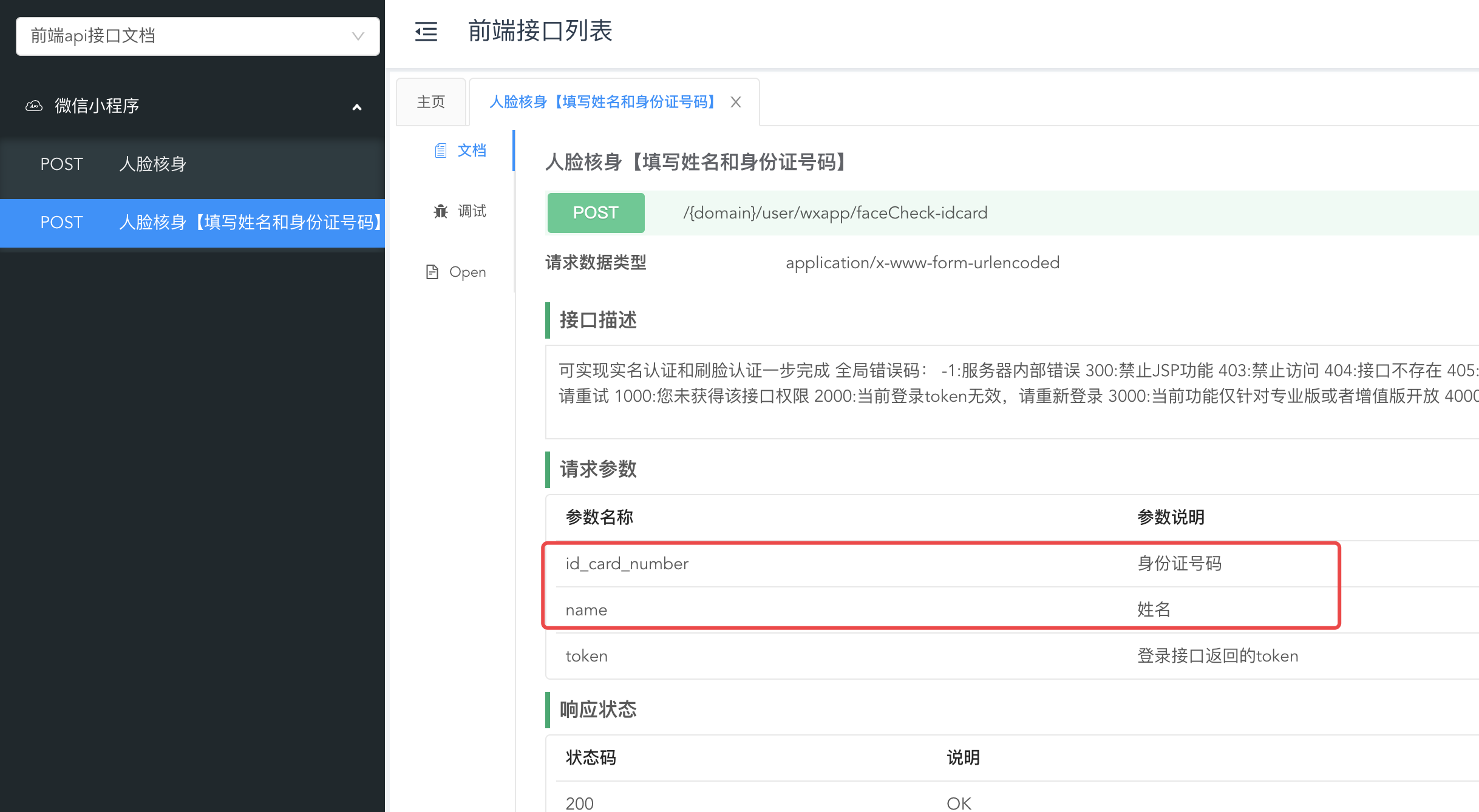
Task: Click the Open side menu item
Action: click(467, 272)
